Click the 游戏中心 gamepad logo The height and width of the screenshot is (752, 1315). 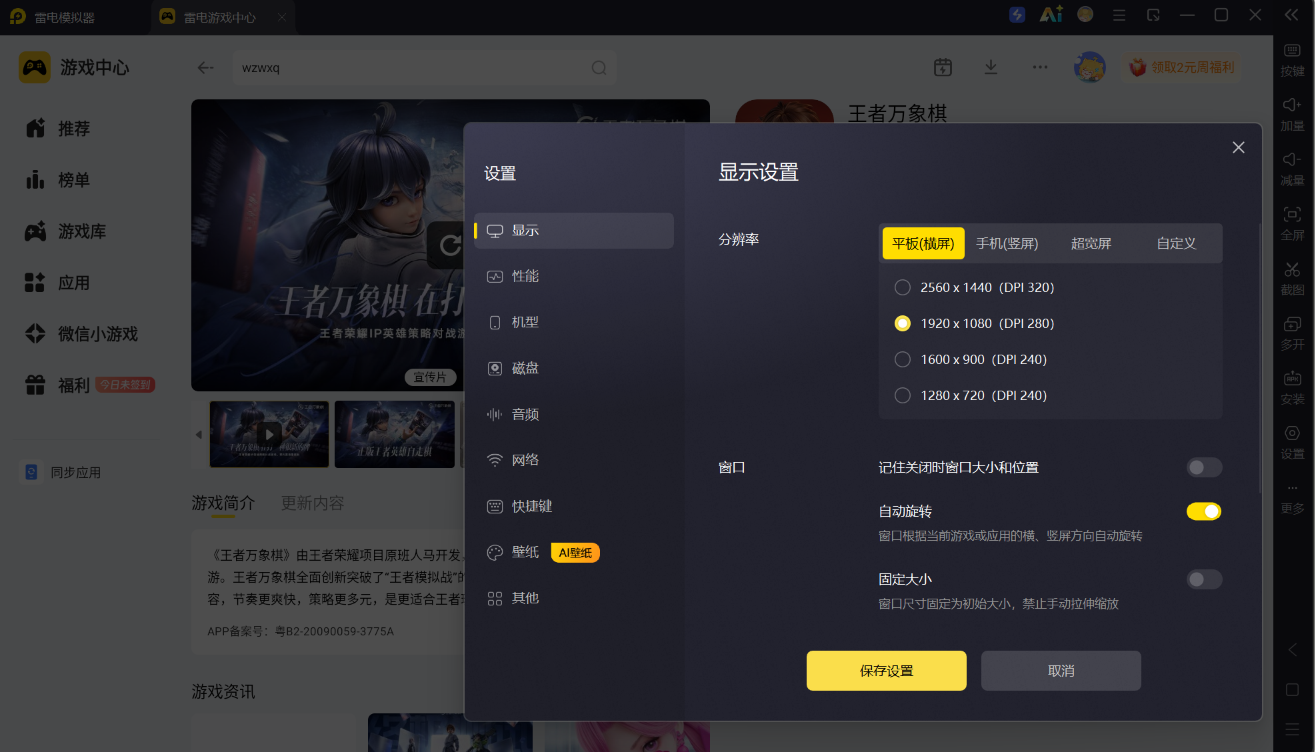point(35,67)
